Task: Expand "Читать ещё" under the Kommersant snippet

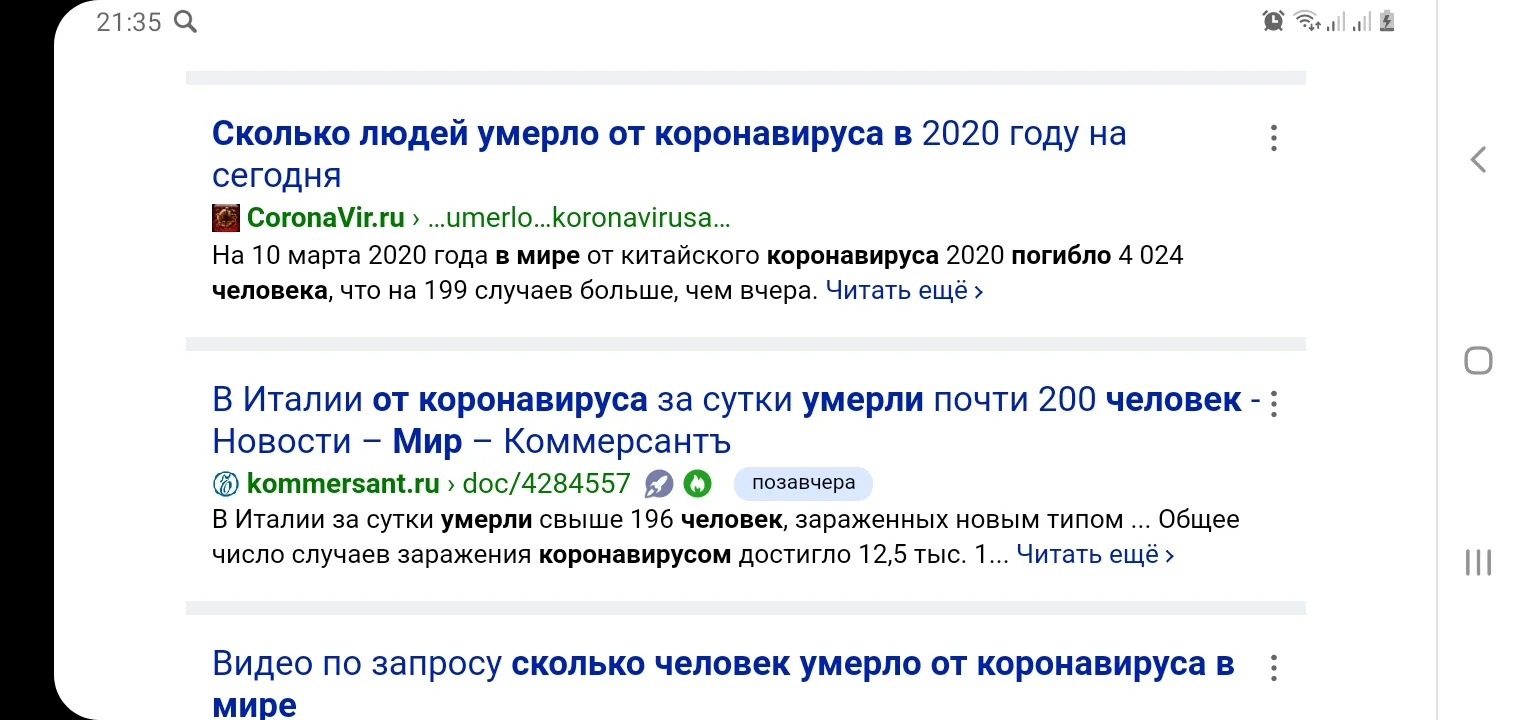Action: (x=1095, y=554)
